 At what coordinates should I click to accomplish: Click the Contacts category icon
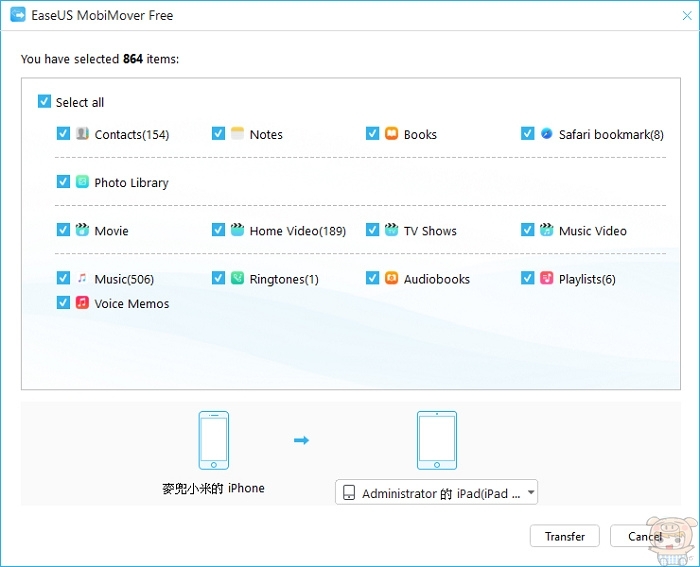(82, 134)
